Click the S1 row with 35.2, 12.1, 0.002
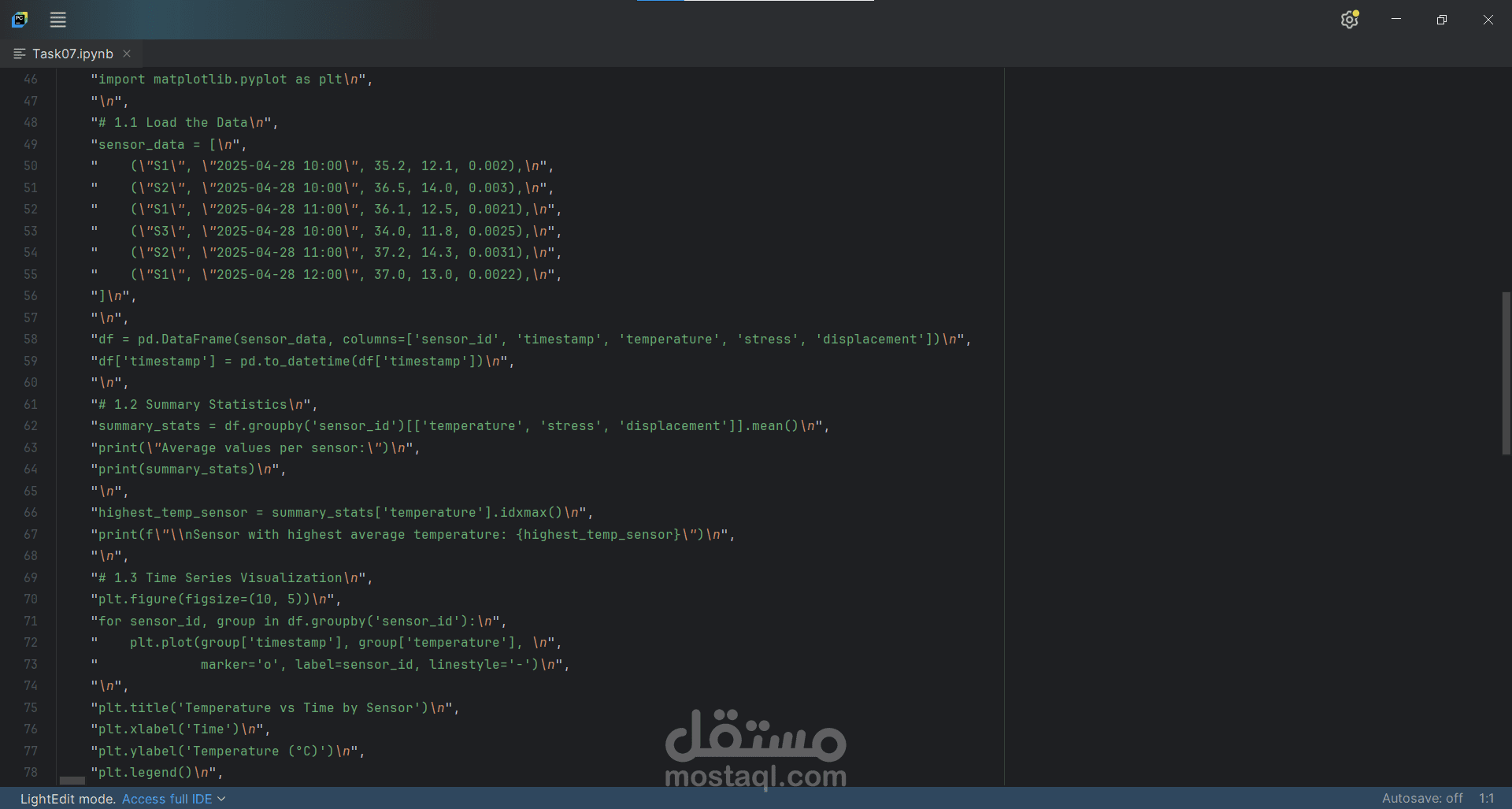 pos(322,166)
